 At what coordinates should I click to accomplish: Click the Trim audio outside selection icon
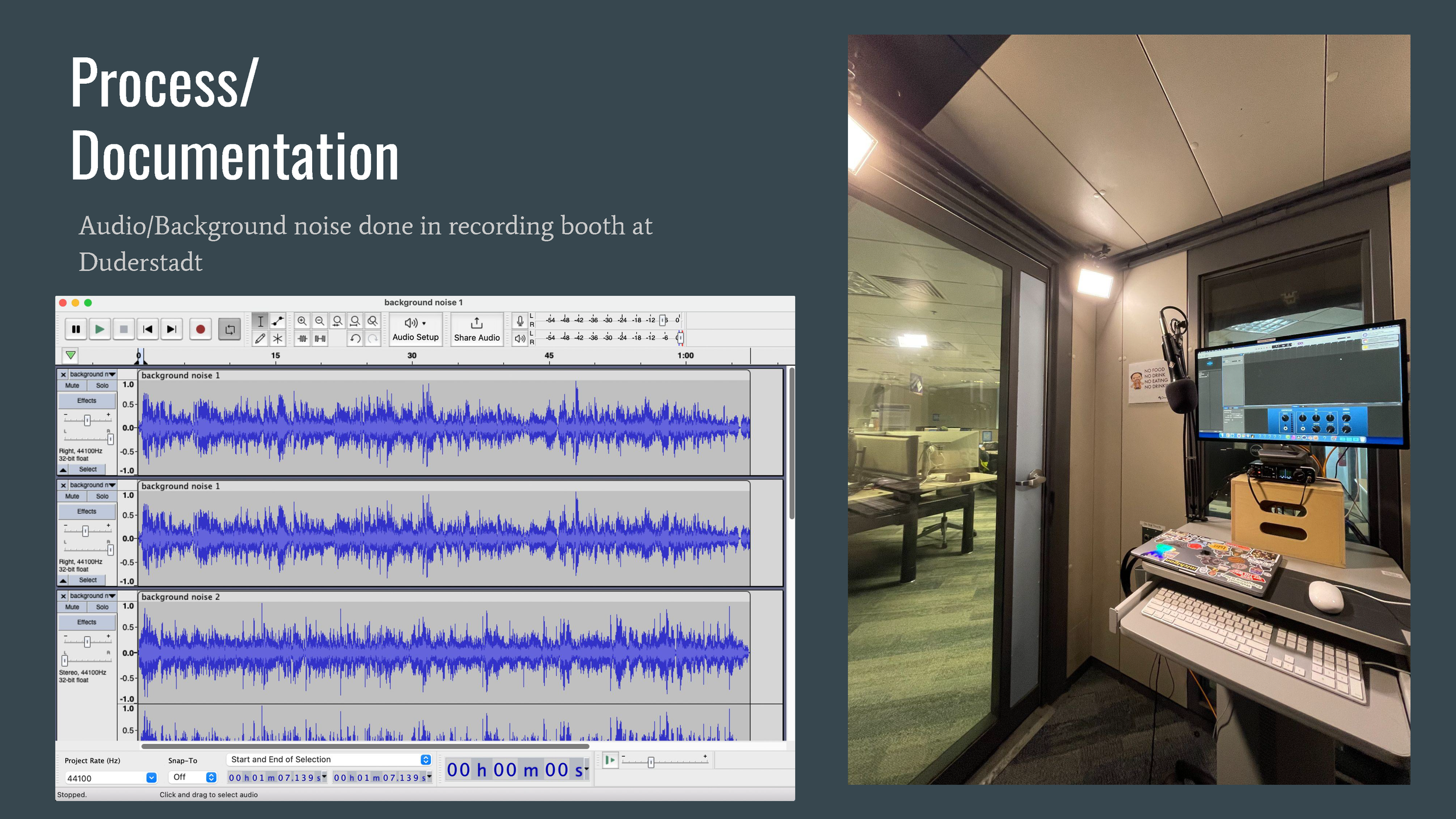(302, 338)
